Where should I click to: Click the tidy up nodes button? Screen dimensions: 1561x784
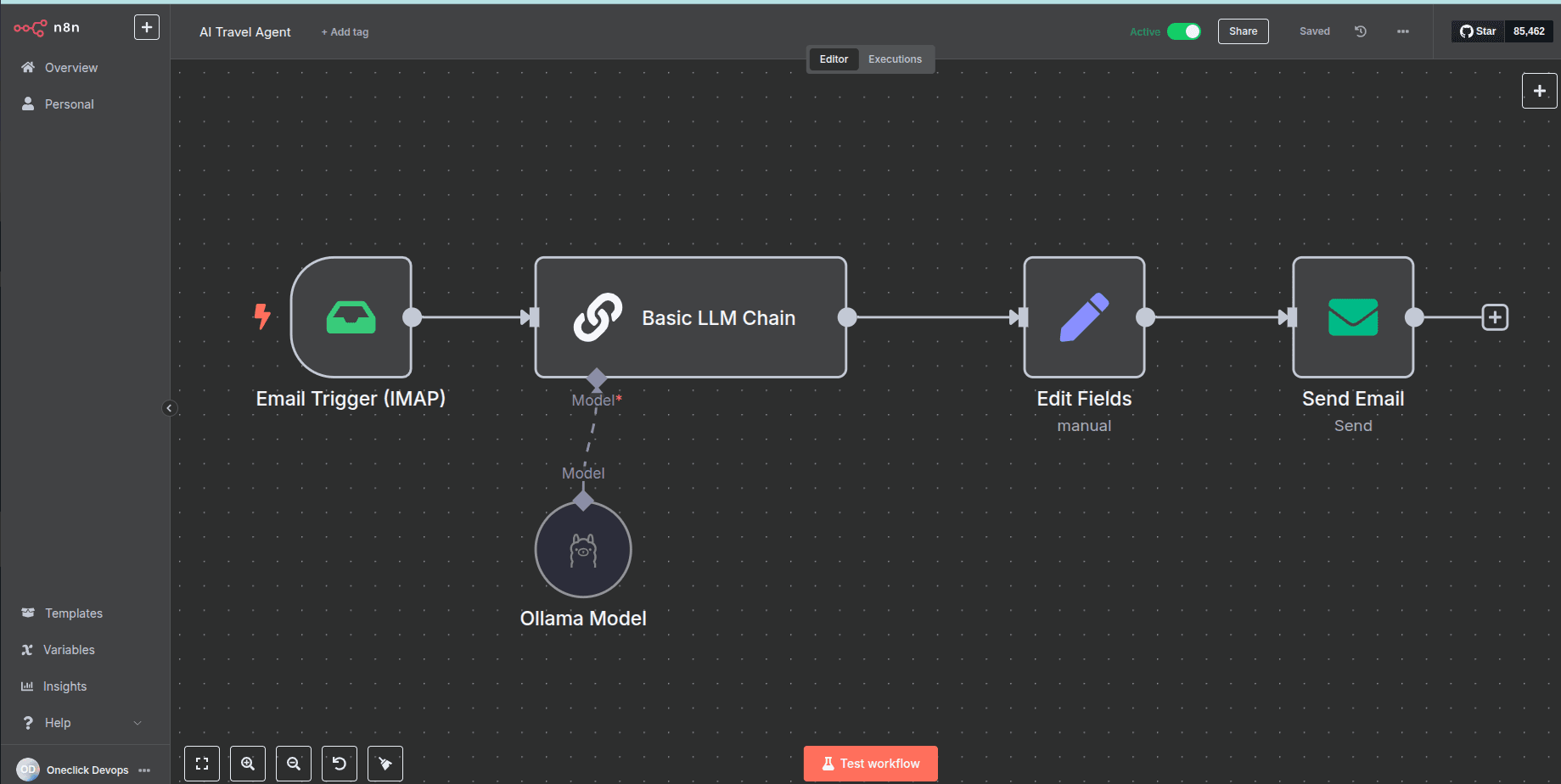coord(385,764)
